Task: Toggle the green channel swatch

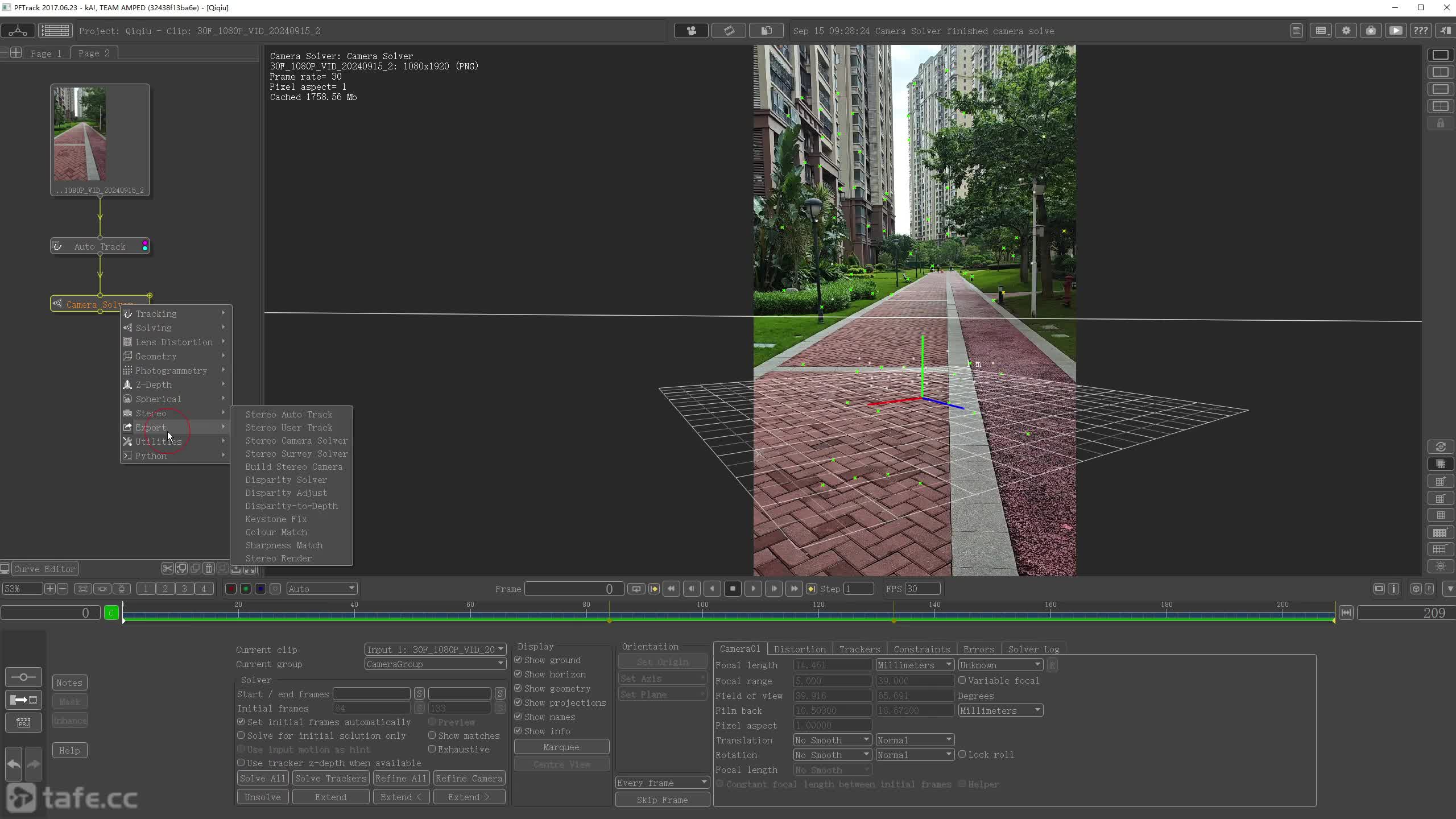Action: click(x=246, y=589)
